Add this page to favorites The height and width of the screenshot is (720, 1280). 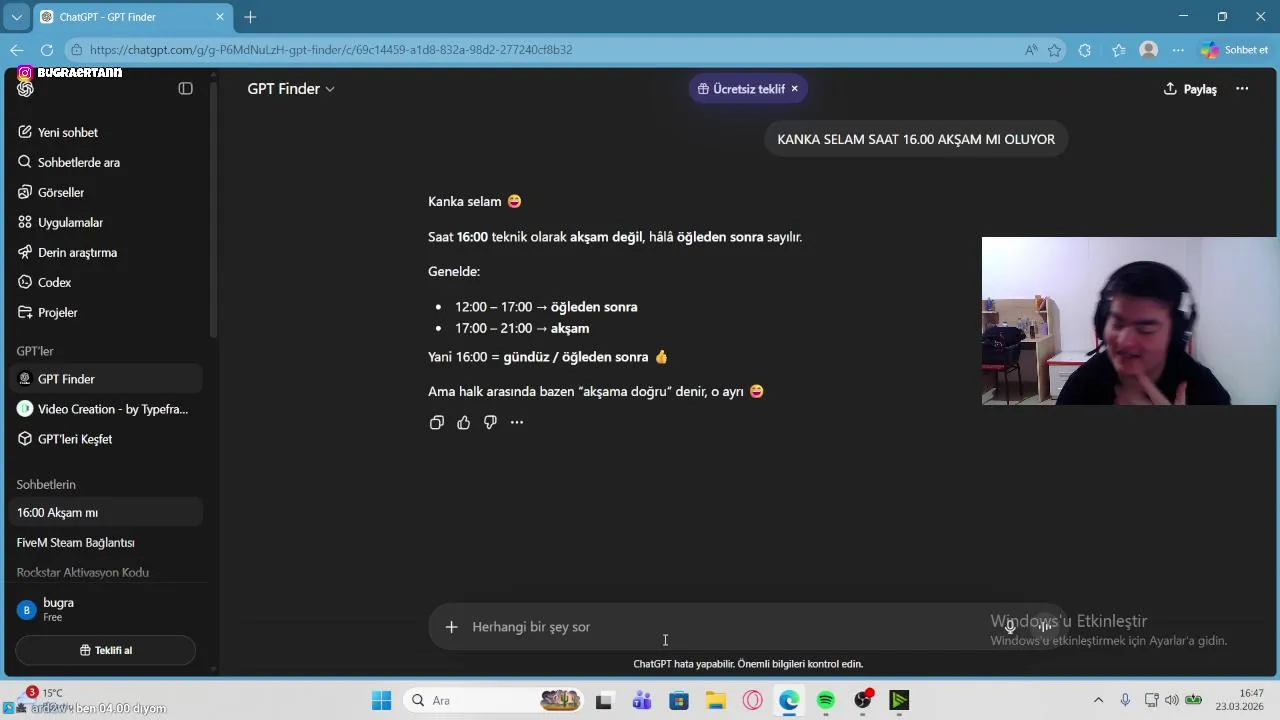coord(1054,50)
